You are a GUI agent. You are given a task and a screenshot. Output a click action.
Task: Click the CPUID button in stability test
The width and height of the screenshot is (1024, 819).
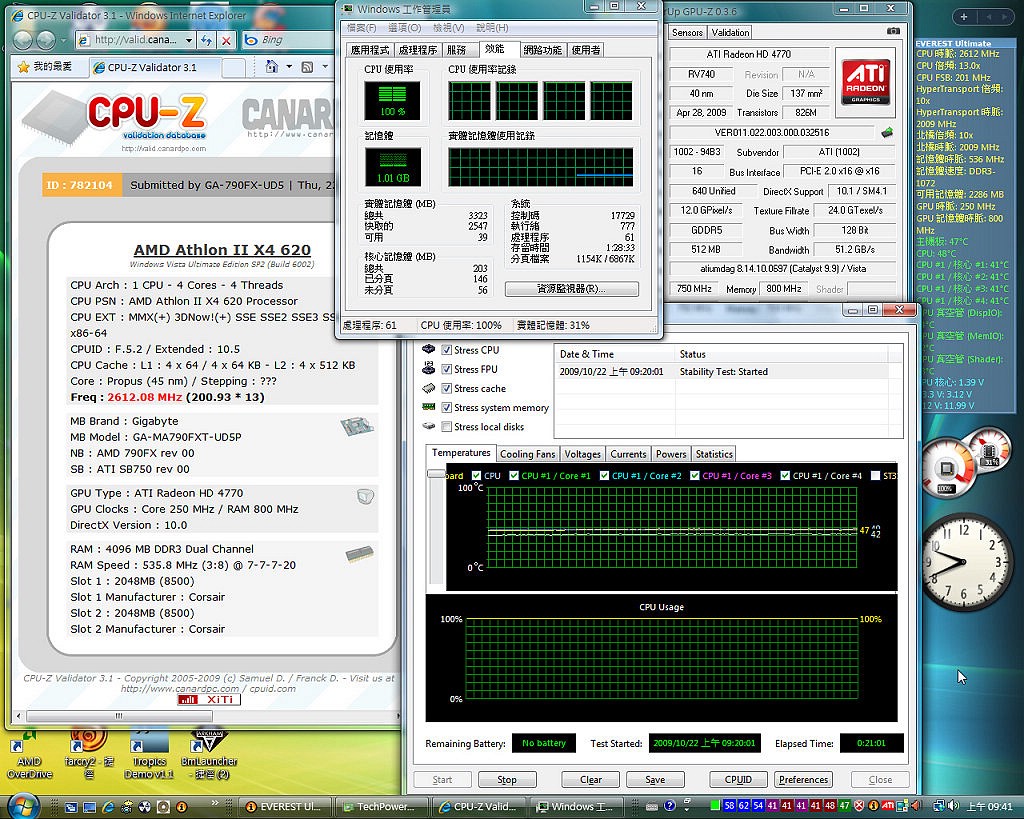pos(738,779)
